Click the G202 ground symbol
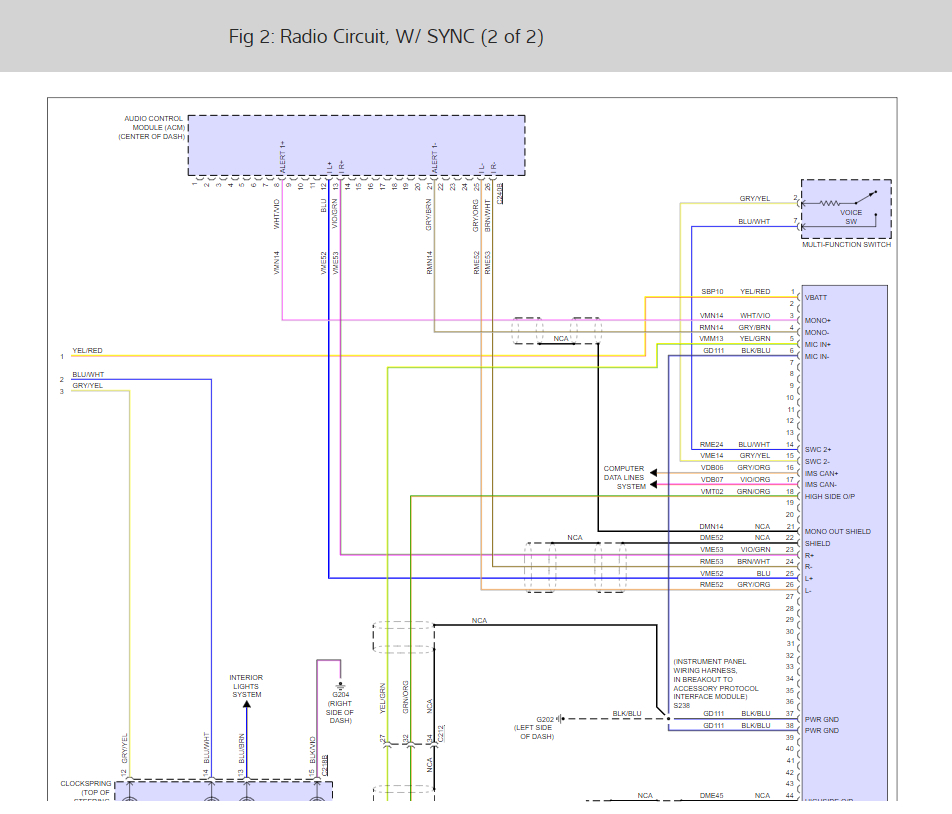The width and height of the screenshot is (952, 814). point(560,719)
